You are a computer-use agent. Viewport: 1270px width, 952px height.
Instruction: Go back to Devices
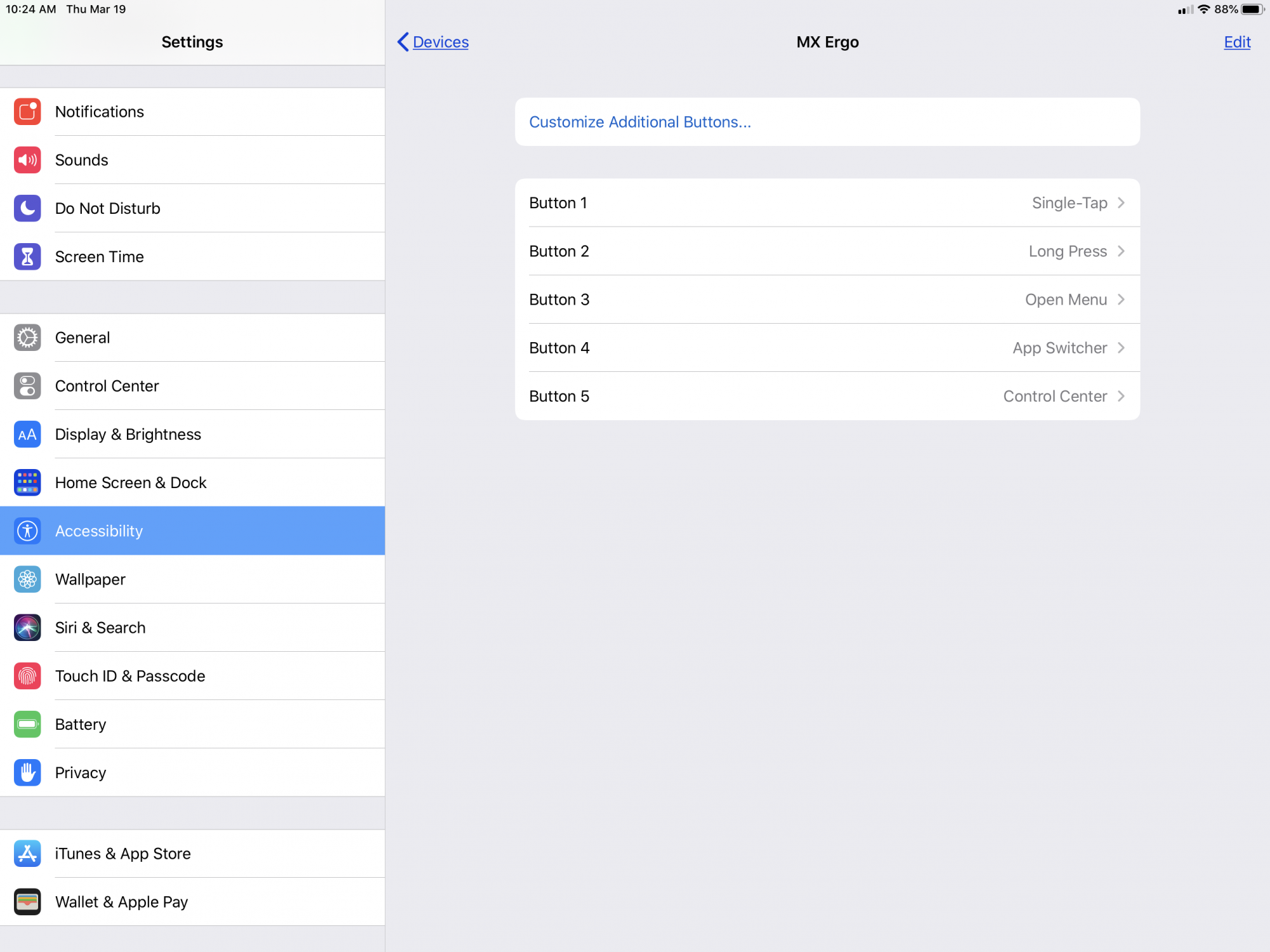tap(433, 42)
